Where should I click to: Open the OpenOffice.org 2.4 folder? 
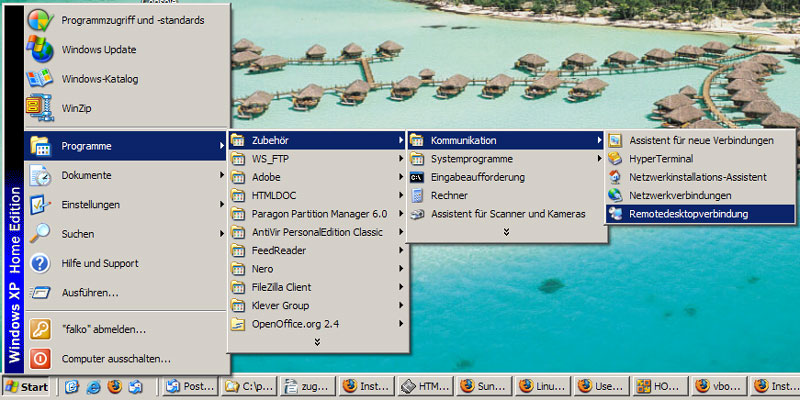click(x=317, y=324)
